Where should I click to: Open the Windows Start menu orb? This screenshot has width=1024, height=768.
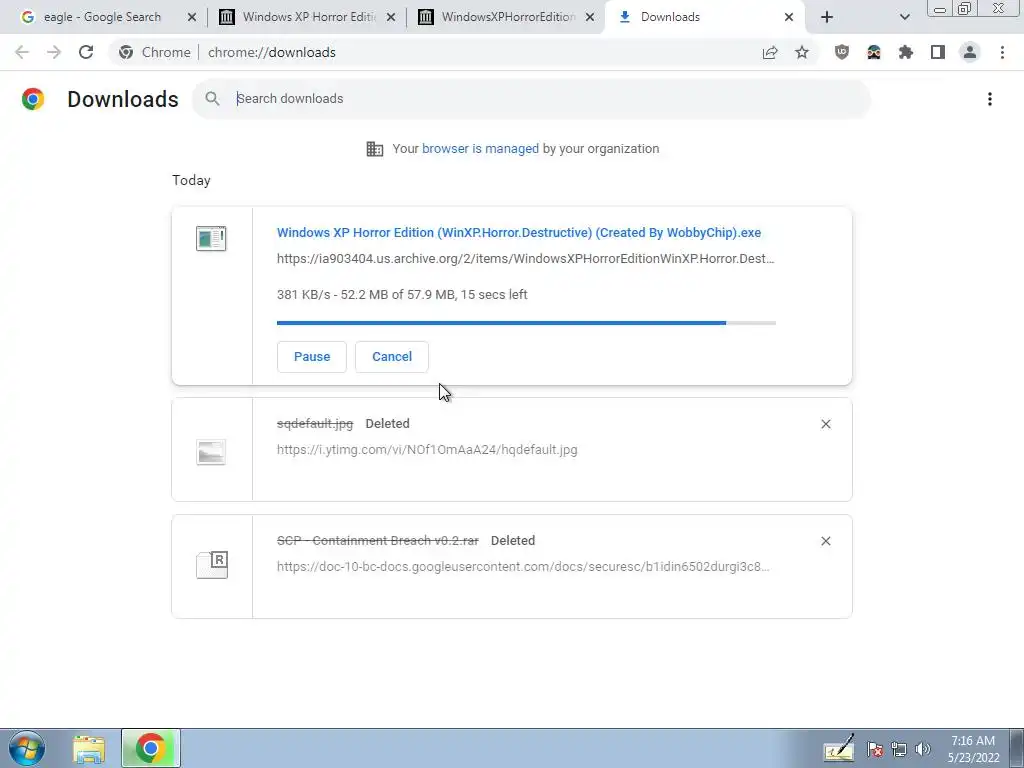27,748
